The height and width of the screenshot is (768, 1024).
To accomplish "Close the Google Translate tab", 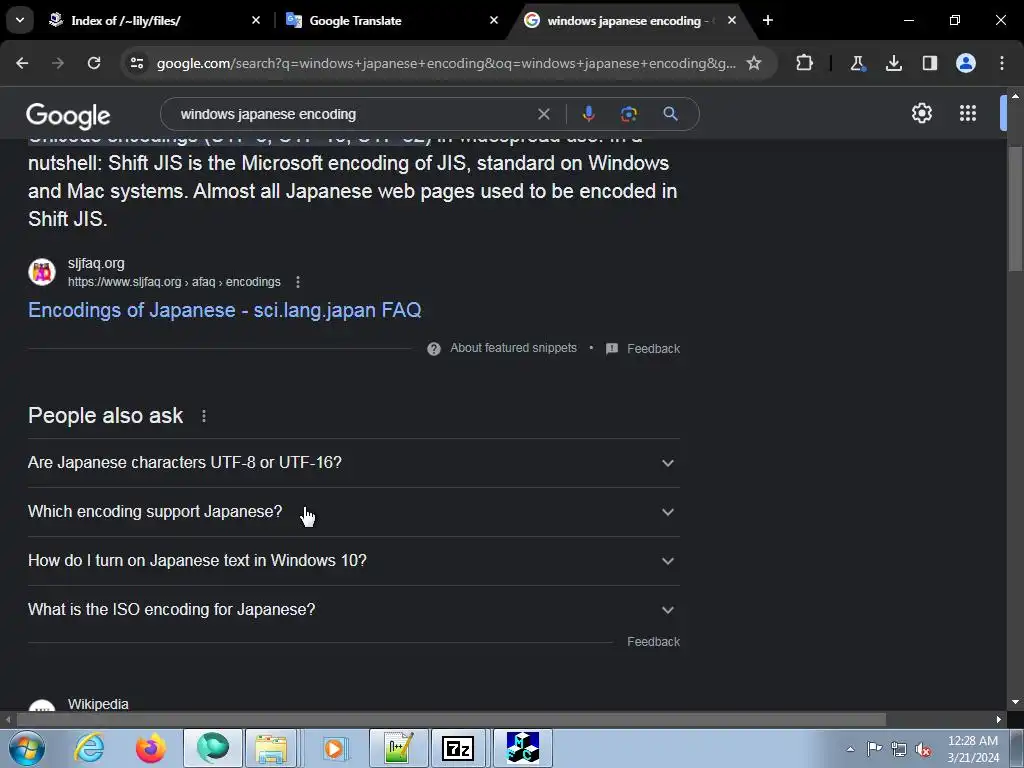I will click(x=494, y=20).
